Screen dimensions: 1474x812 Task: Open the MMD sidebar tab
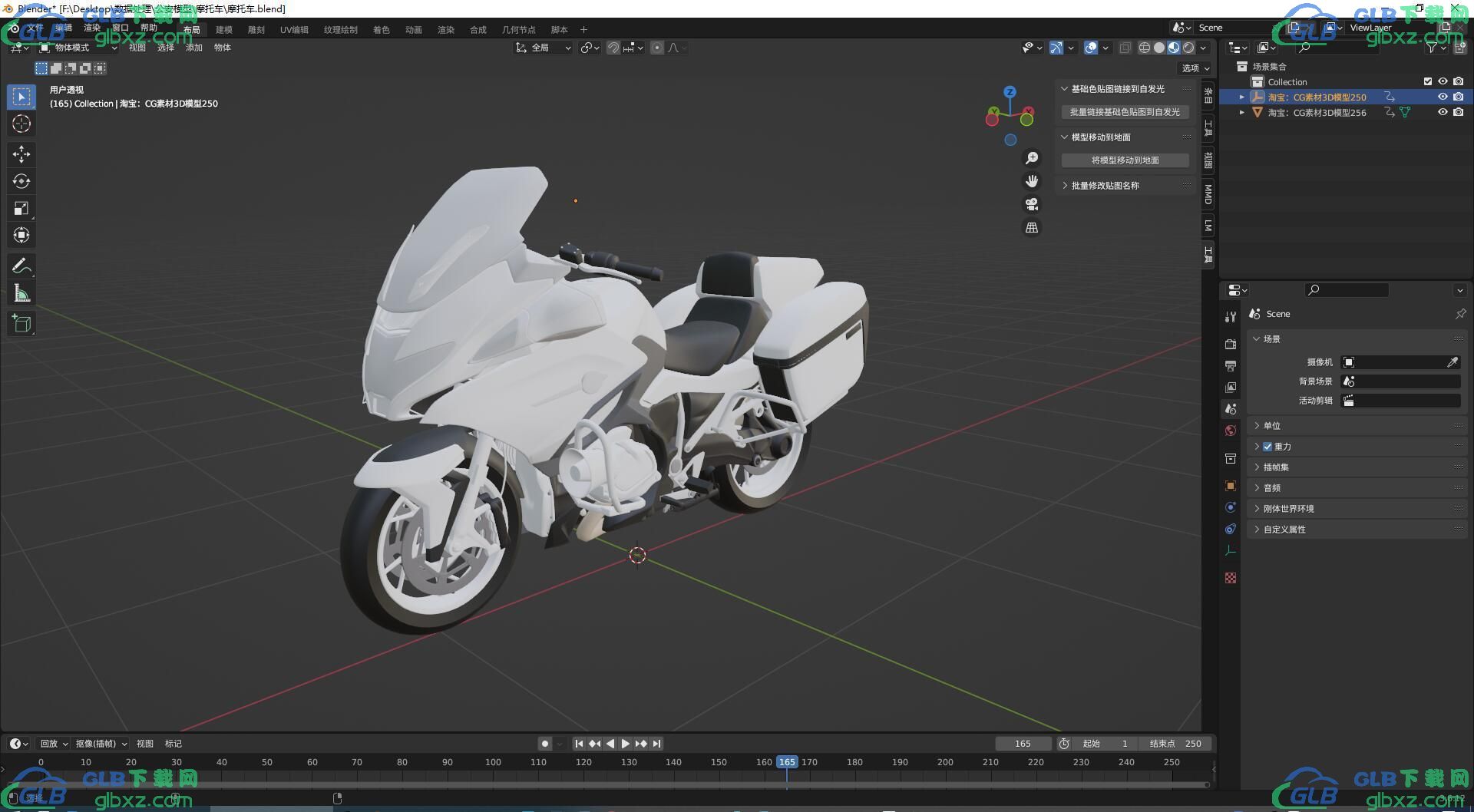(1208, 194)
